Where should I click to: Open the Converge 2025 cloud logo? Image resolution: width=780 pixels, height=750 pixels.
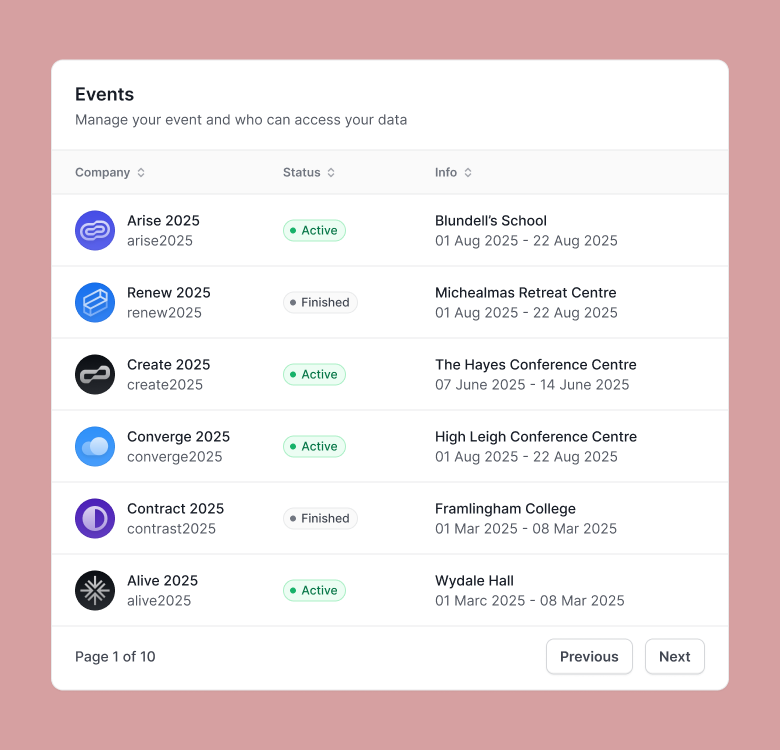[95, 446]
